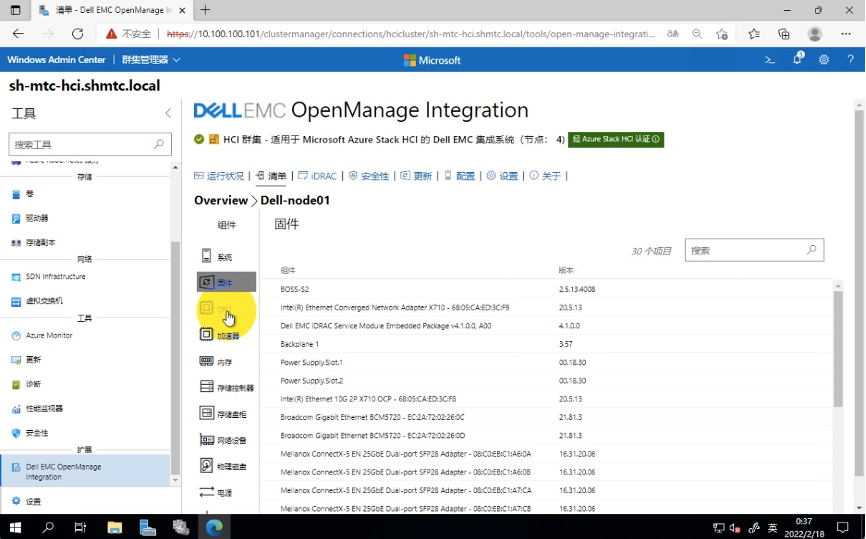
Task: Open the 系统 component icon
Action: pyautogui.click(x=206, y=256)
